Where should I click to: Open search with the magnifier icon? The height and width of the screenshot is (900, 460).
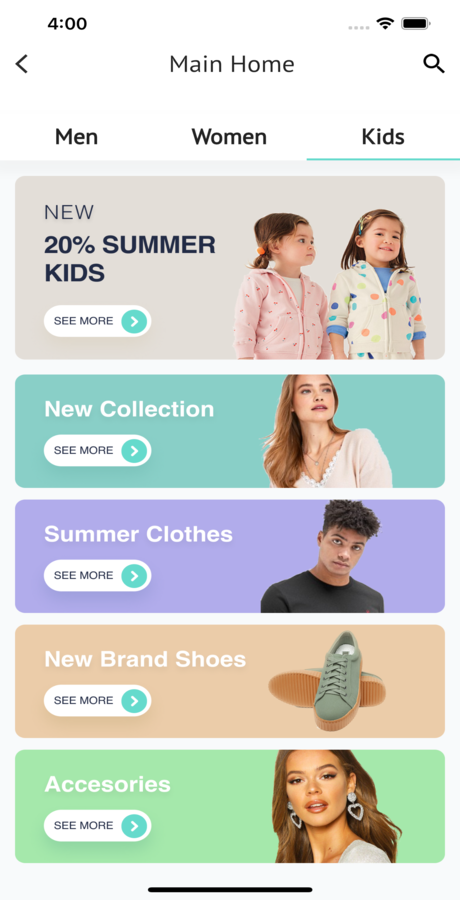click(x=434, y=64)
